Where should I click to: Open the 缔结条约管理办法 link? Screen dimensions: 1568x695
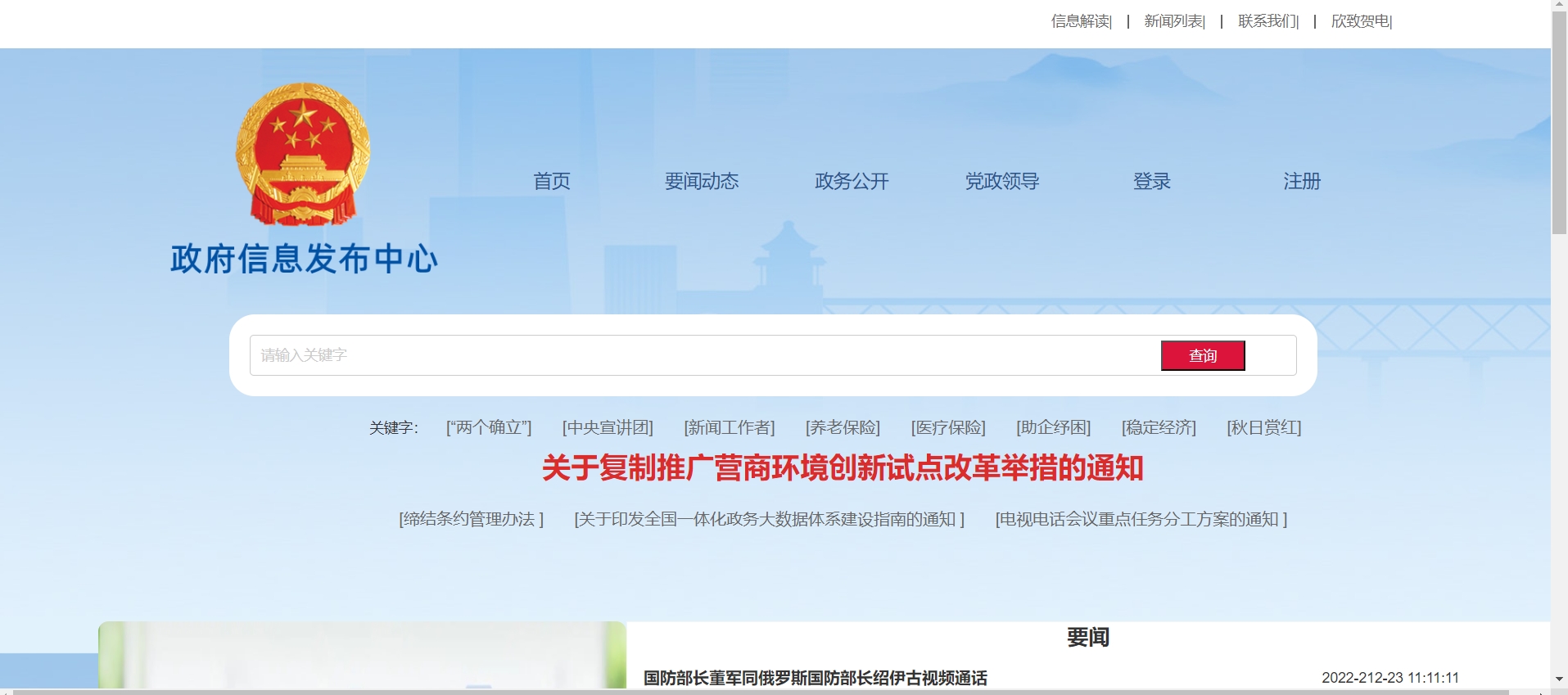(471, 519)
